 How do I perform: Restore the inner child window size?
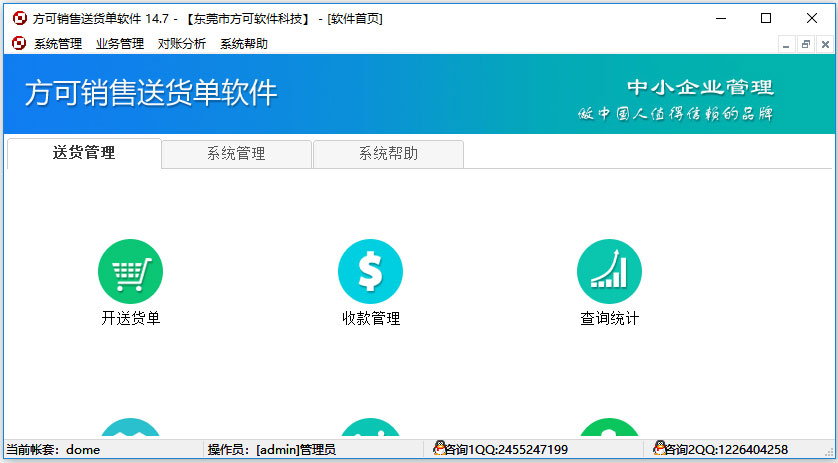[805, 45]
